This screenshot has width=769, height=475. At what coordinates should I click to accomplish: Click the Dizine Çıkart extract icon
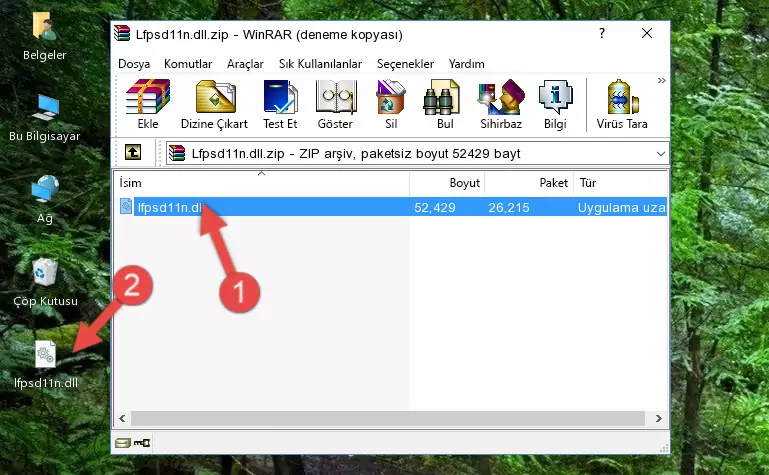[x=215, y=104]
